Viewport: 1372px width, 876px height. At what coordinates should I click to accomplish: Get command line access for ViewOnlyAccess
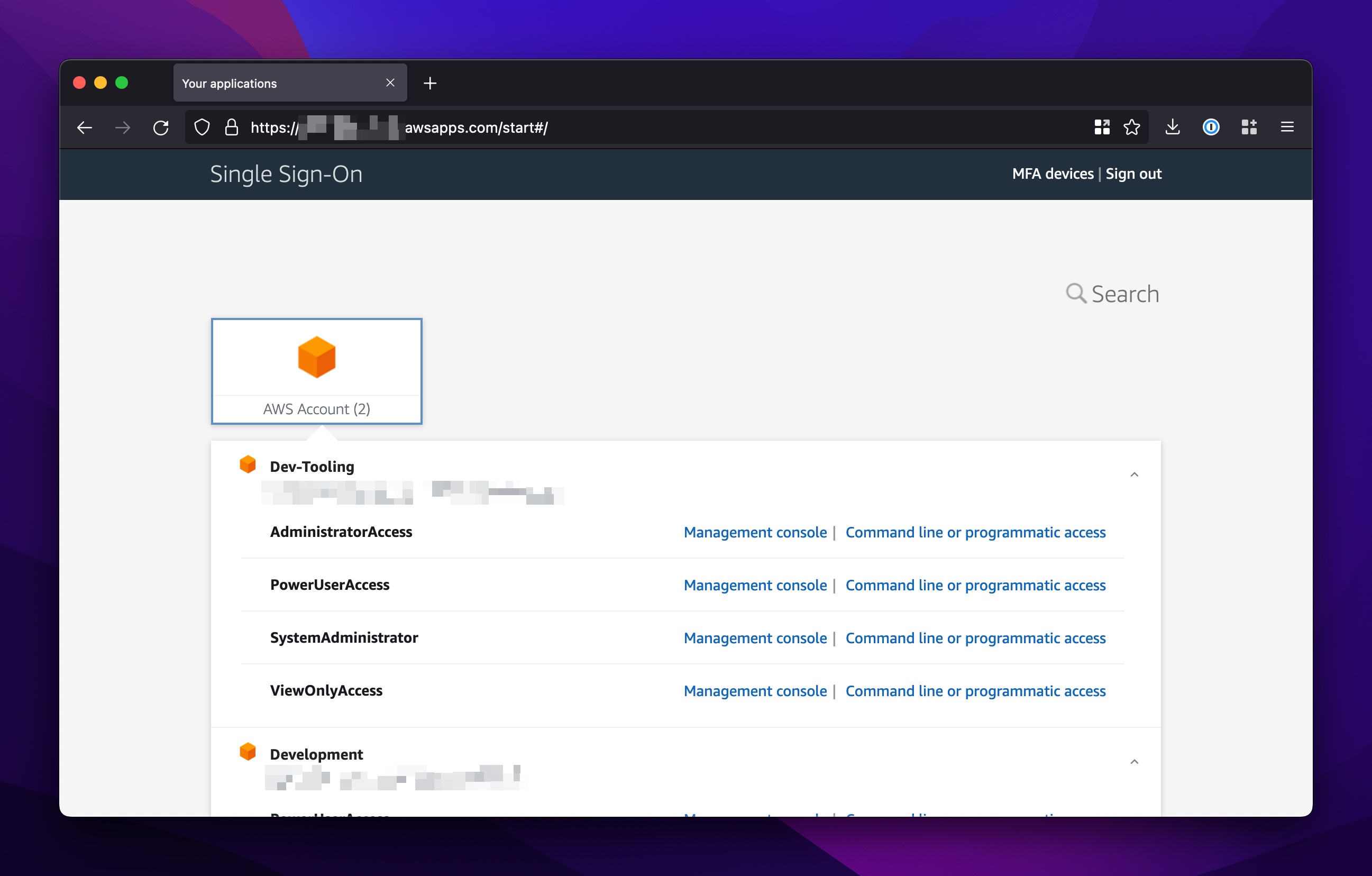pos(975,691)
